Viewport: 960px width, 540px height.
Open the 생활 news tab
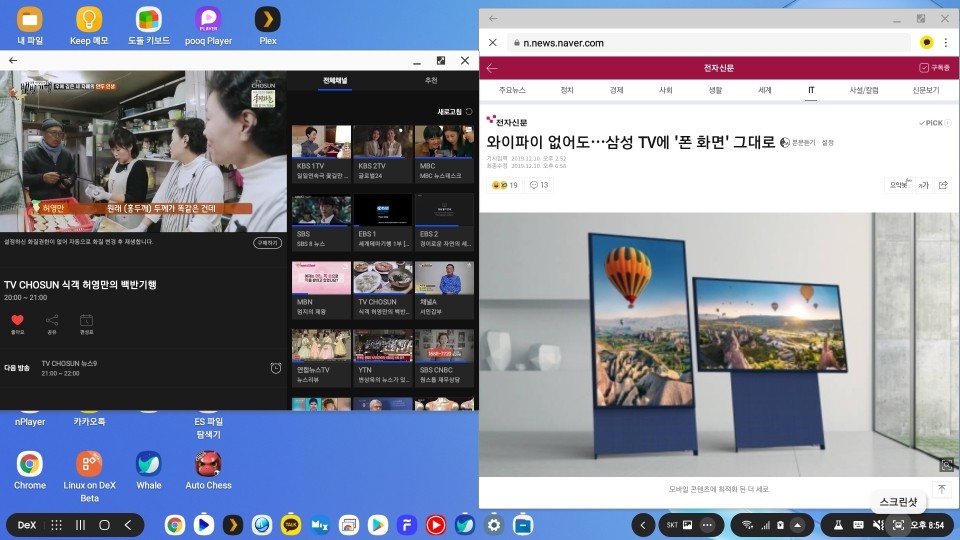pos(715,90)
